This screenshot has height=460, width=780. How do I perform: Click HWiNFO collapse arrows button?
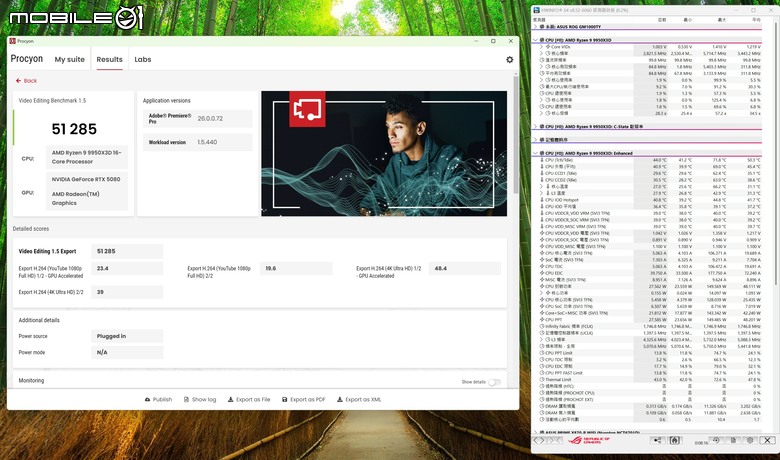[556, 441]
